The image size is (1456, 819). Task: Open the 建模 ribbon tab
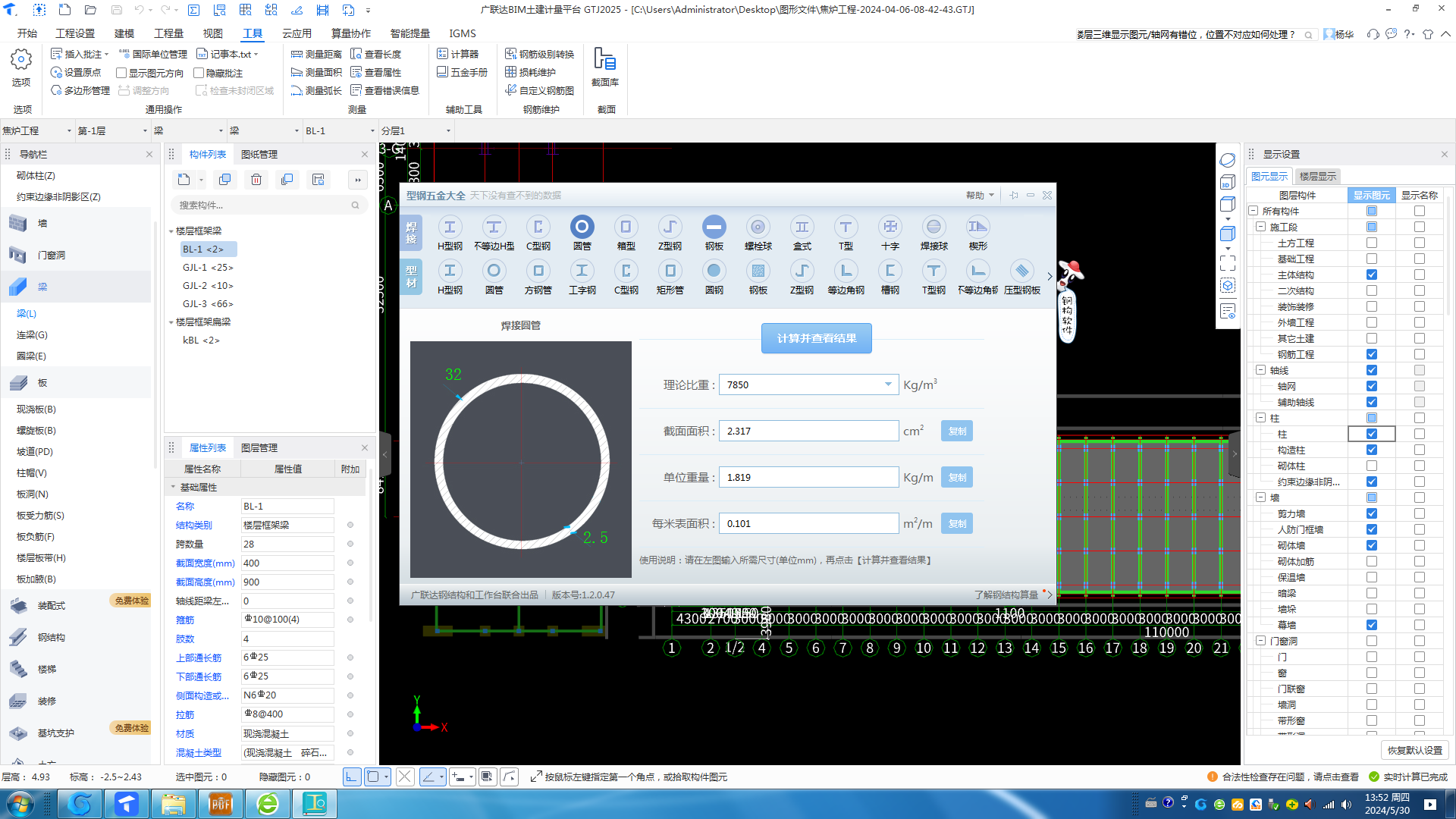124,33
